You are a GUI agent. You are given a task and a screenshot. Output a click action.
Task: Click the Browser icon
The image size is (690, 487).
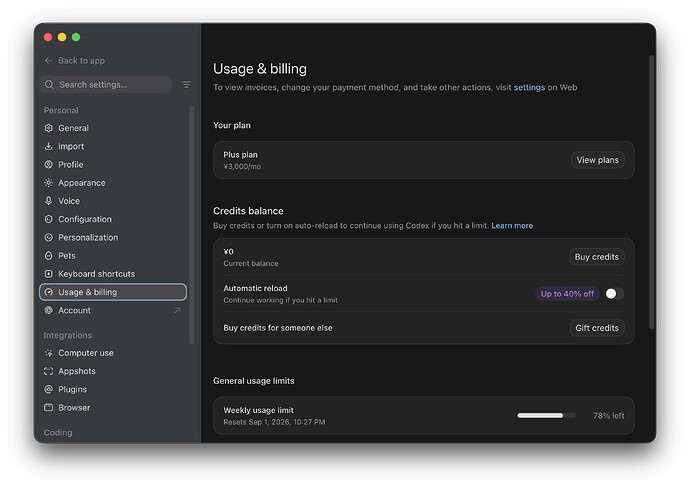48,407
